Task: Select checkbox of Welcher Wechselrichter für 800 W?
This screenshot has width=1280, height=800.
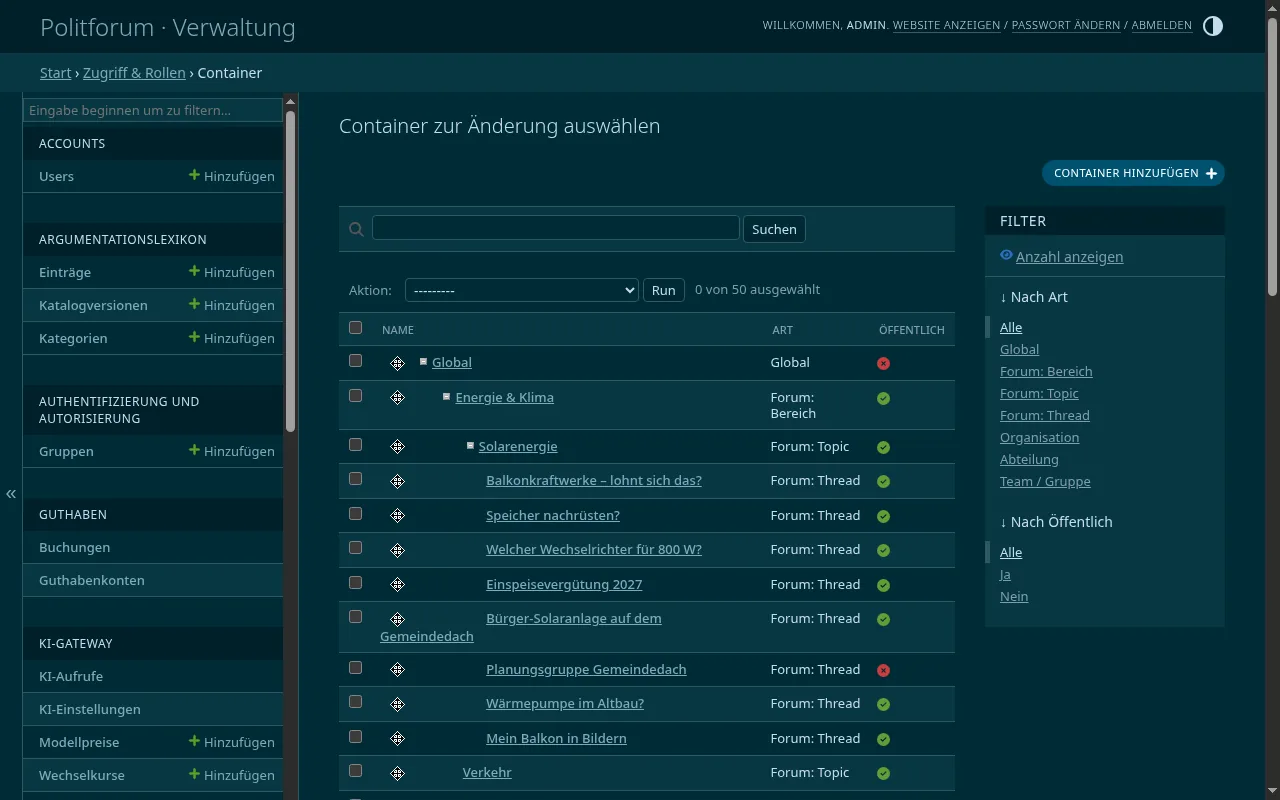Action: click(355, 547)
